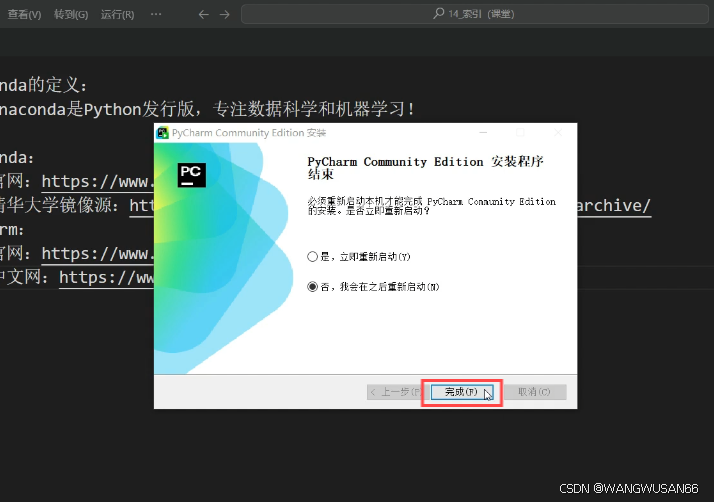Click the PyCharm installer title bar icon
This screenshot has height=502, width=714.
click(163, 133)
